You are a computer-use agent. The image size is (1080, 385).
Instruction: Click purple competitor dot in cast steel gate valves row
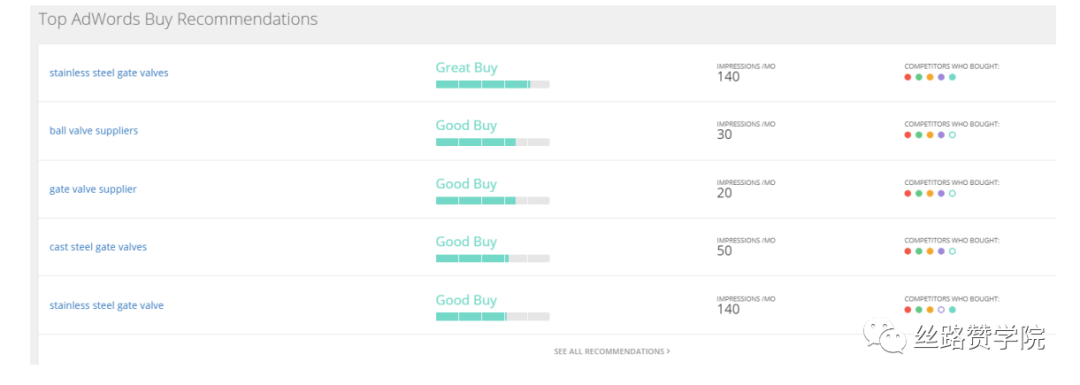tap(941, 251)
